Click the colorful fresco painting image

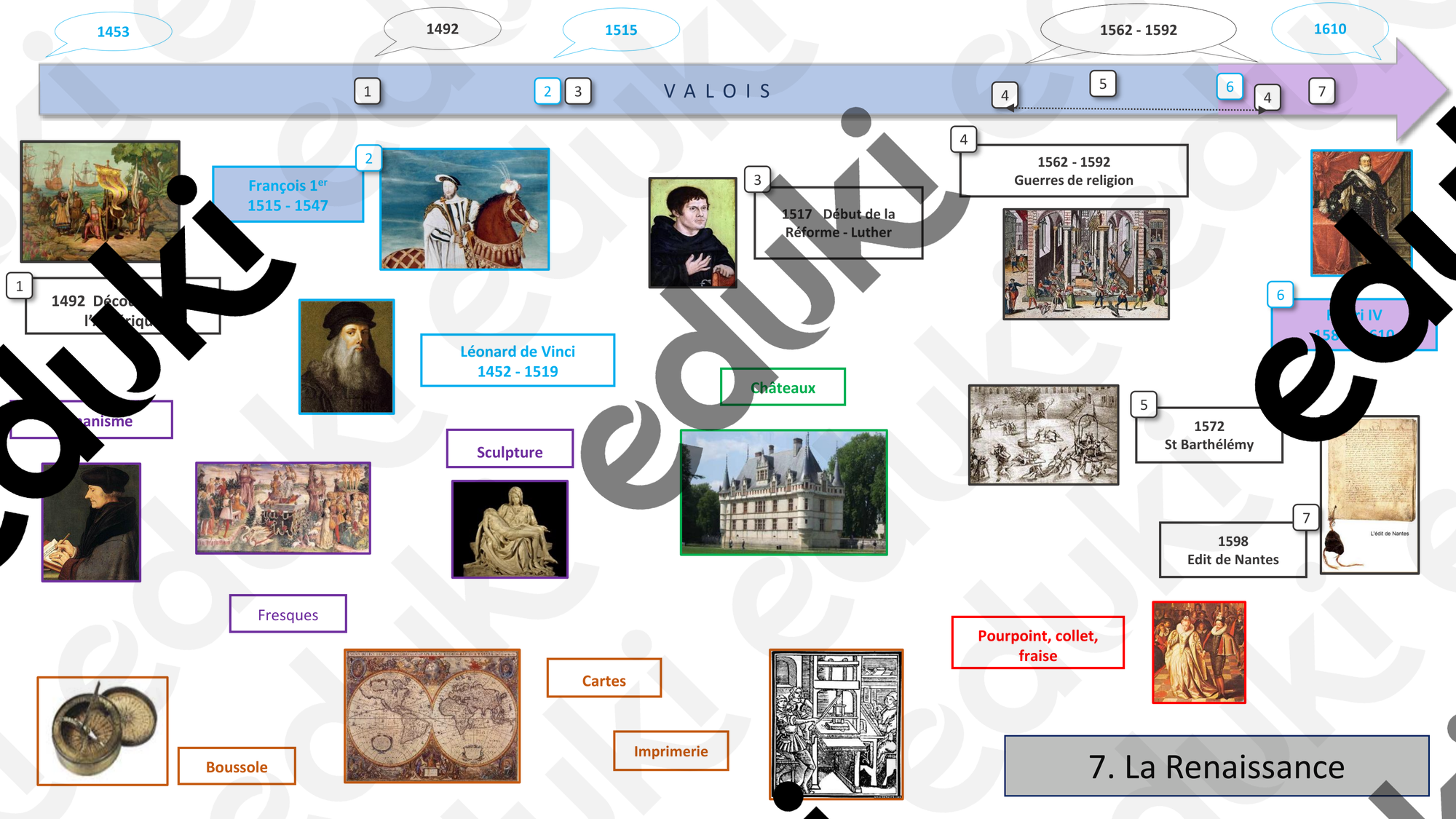click(283, 508)
